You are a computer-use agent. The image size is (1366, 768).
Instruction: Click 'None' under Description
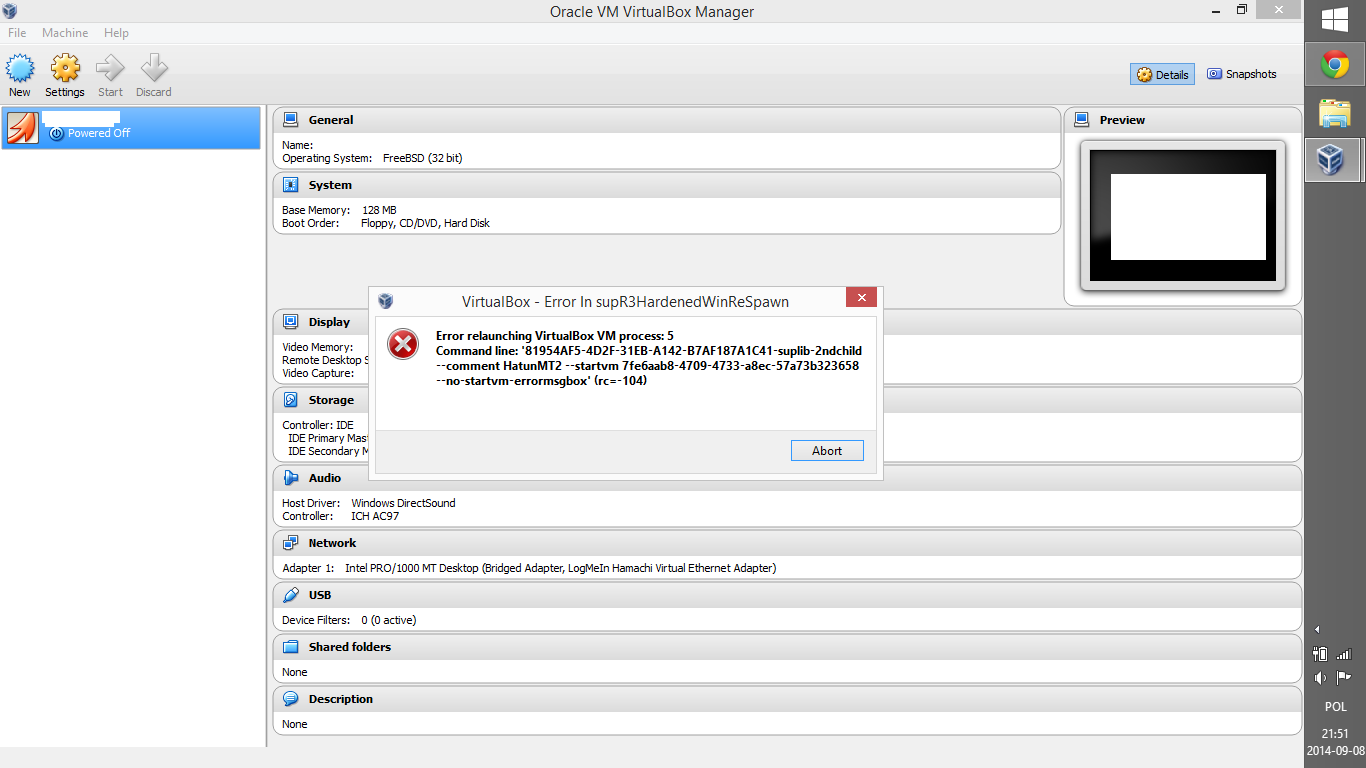click(x=295, y=724)
